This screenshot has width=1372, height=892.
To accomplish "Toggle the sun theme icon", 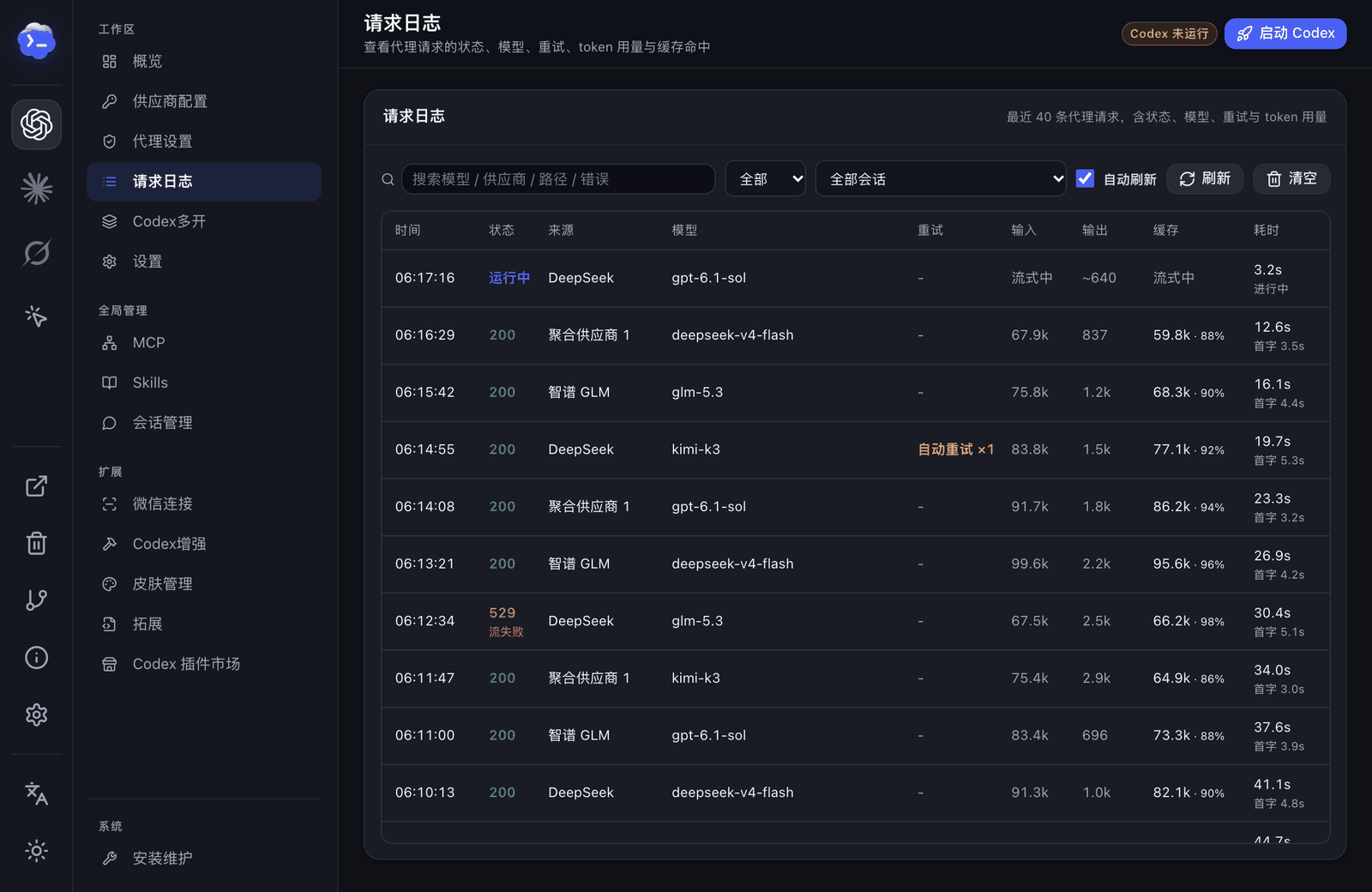I will 36,851.
